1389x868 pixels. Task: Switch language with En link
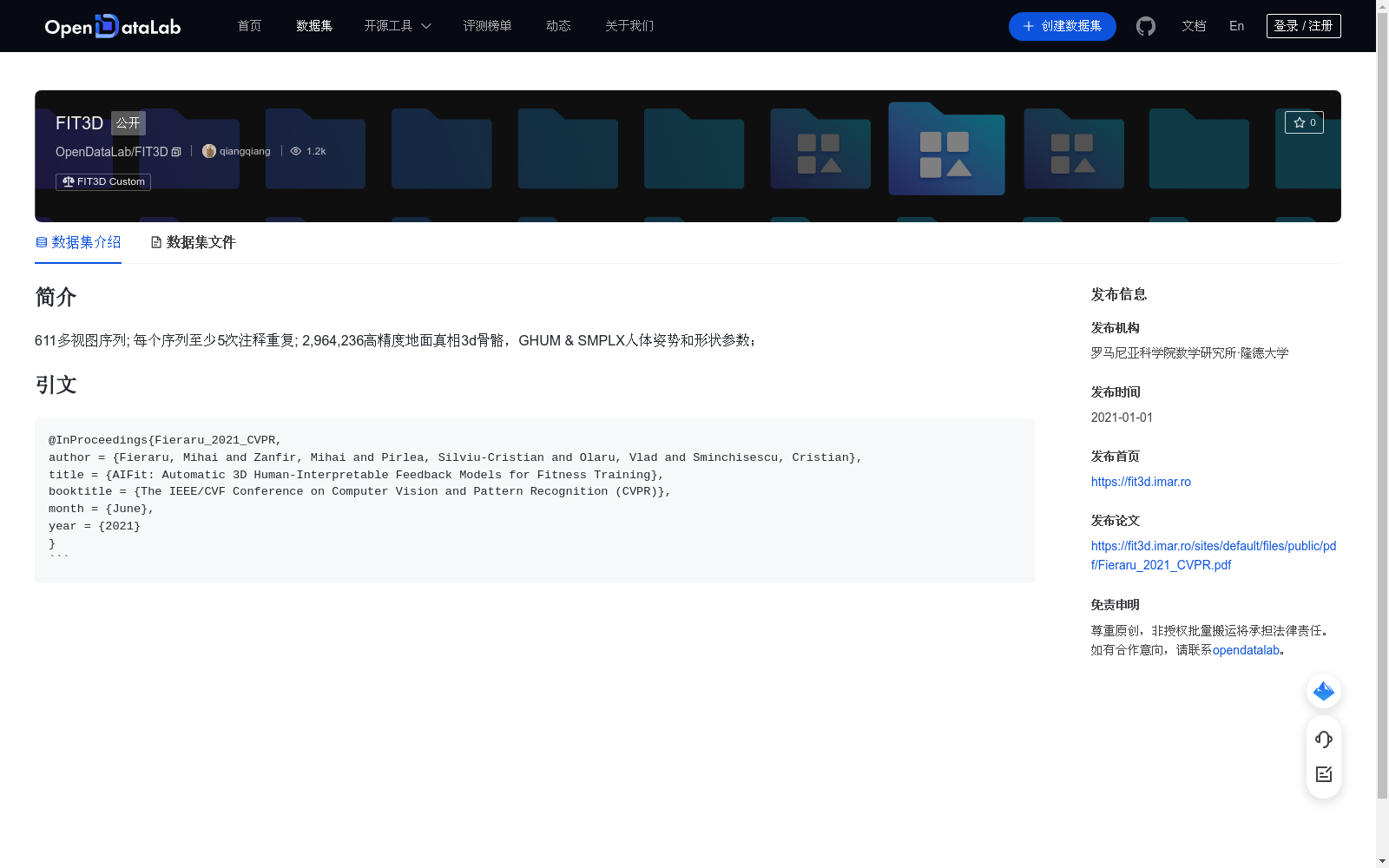tap(1236, 26)
